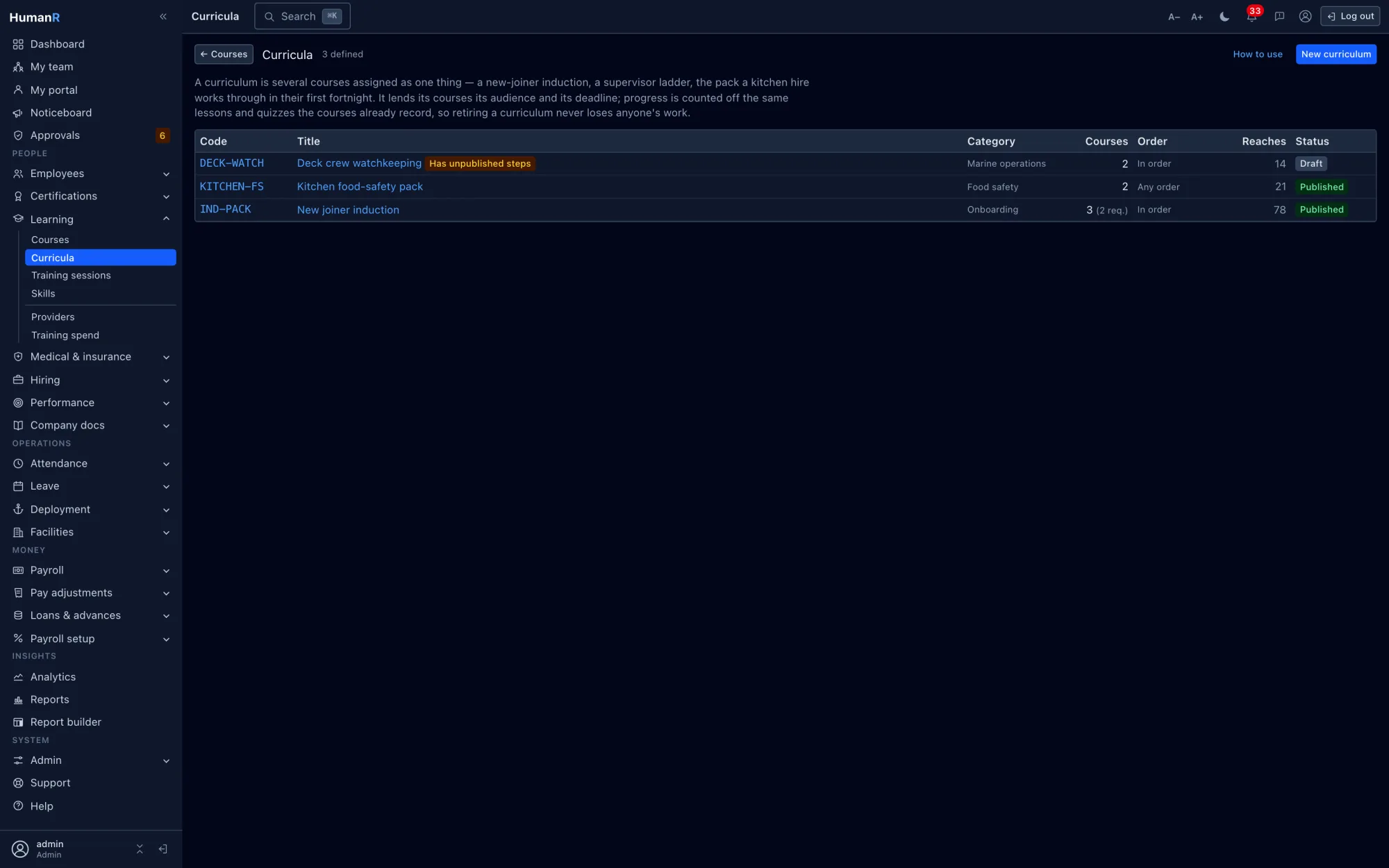Click the sign-out icon beside admin

tap(163, 849)
